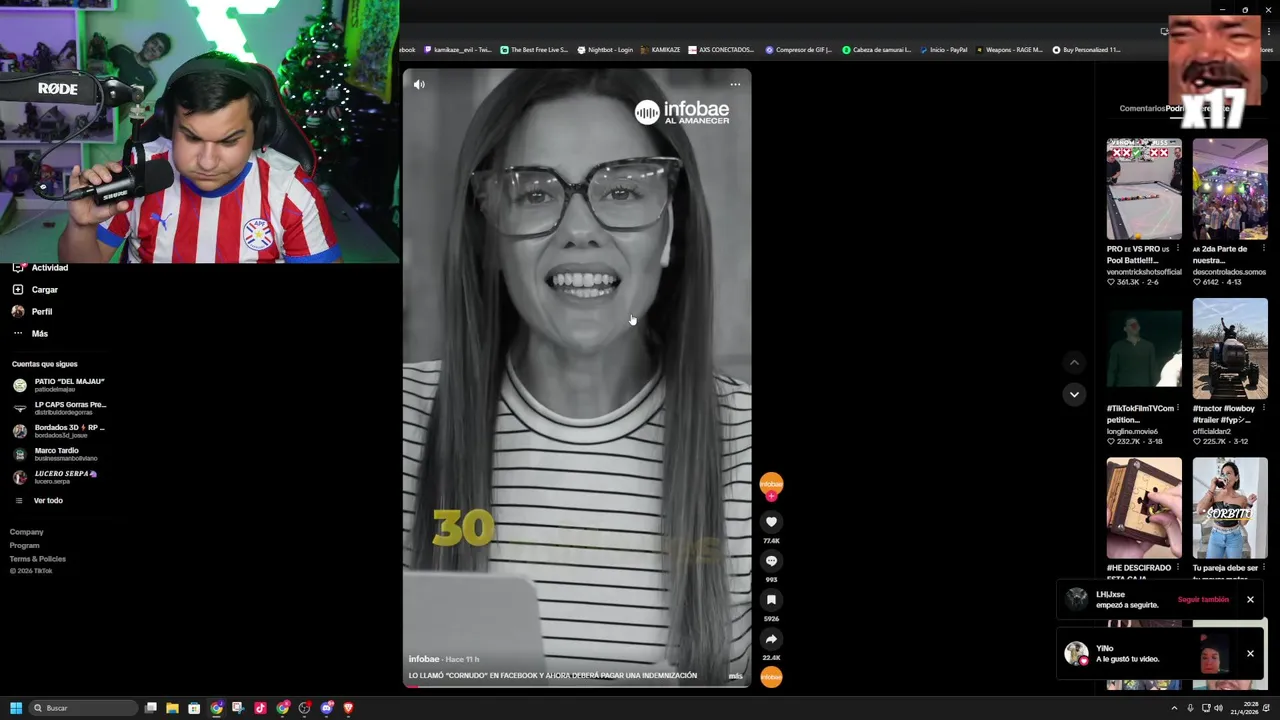The width and height of the screenshot is (1280, 720).
Task: Open options for the #tractor #lowboy video
Action: (x=1264, y=408)
